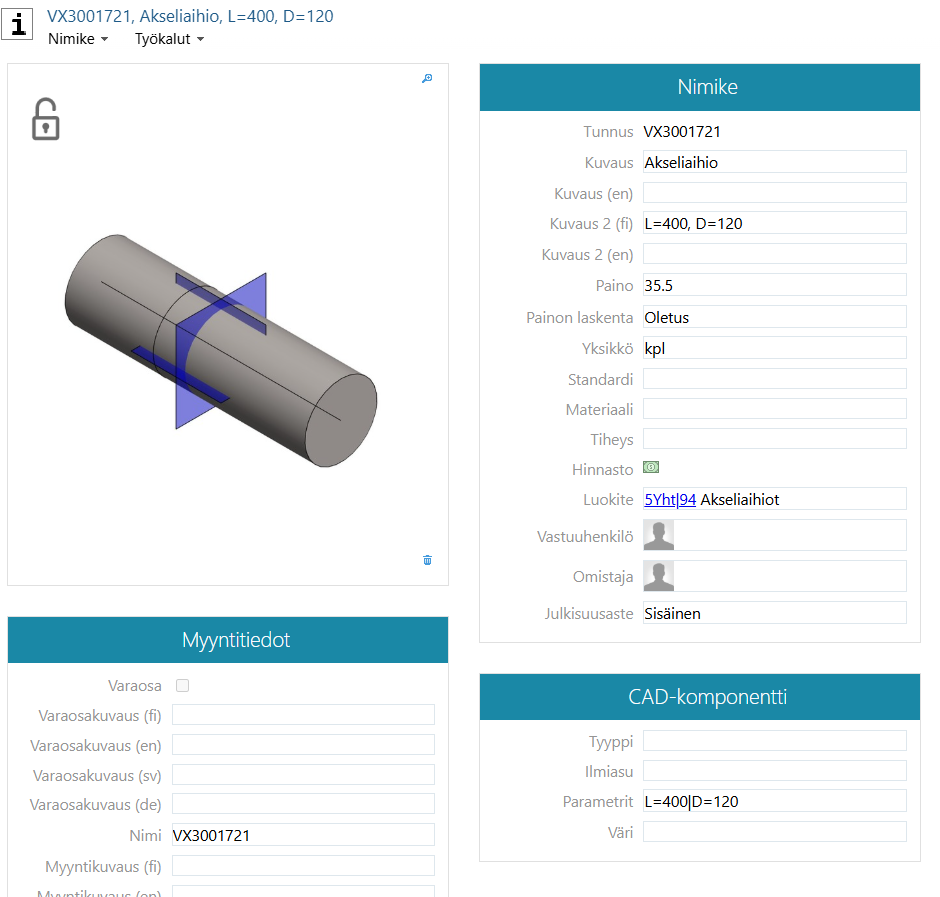Open the Painon laskenta field showing Oletus
940x897 pixels.
coord(774,317)
